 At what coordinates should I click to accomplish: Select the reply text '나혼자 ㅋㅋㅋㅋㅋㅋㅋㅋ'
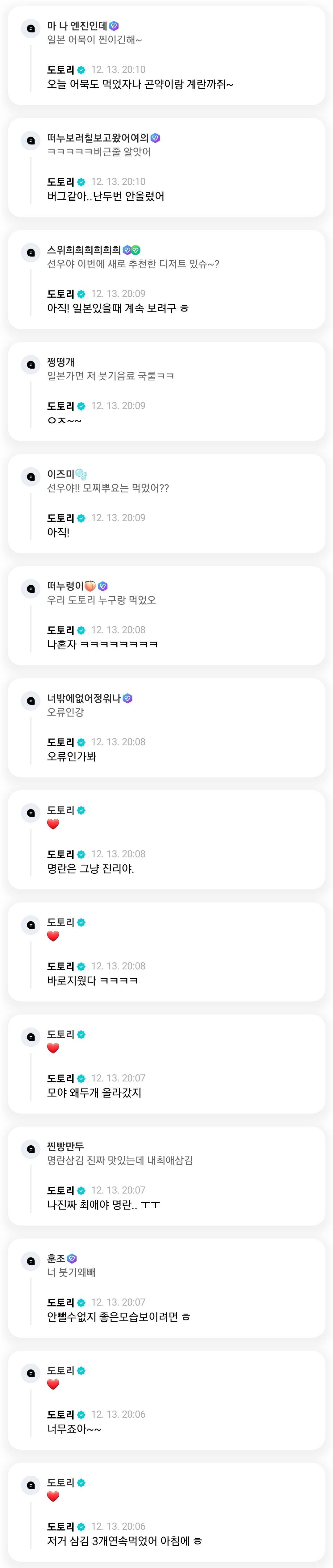point(102,644)
